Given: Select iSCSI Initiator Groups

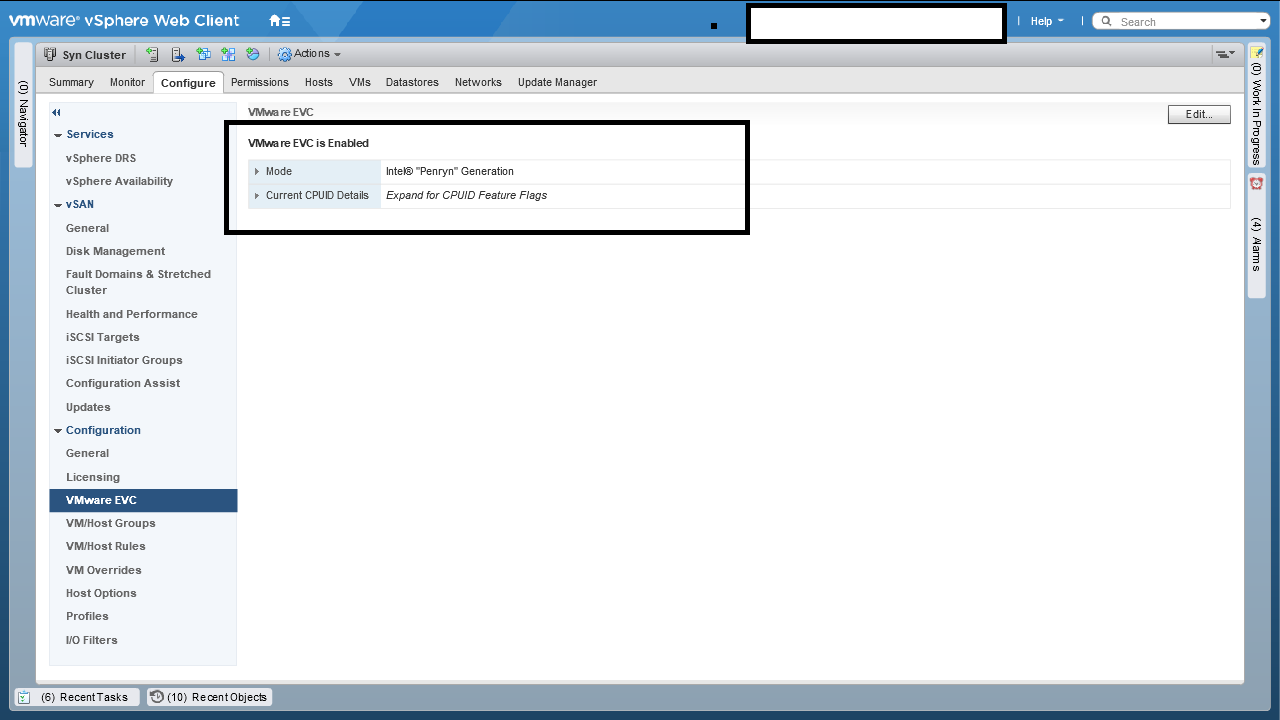Looking at the screenshot, I should [124, 360].
